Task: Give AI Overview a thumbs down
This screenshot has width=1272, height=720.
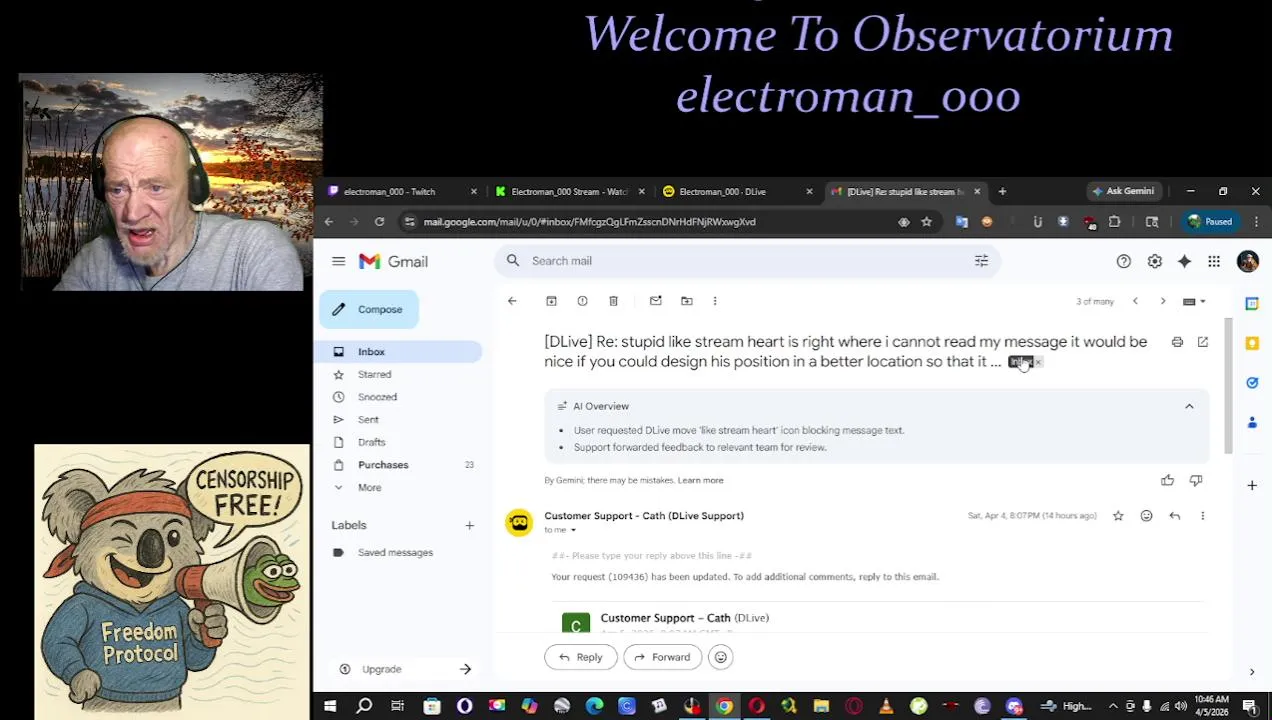Action: point(1195,480)
